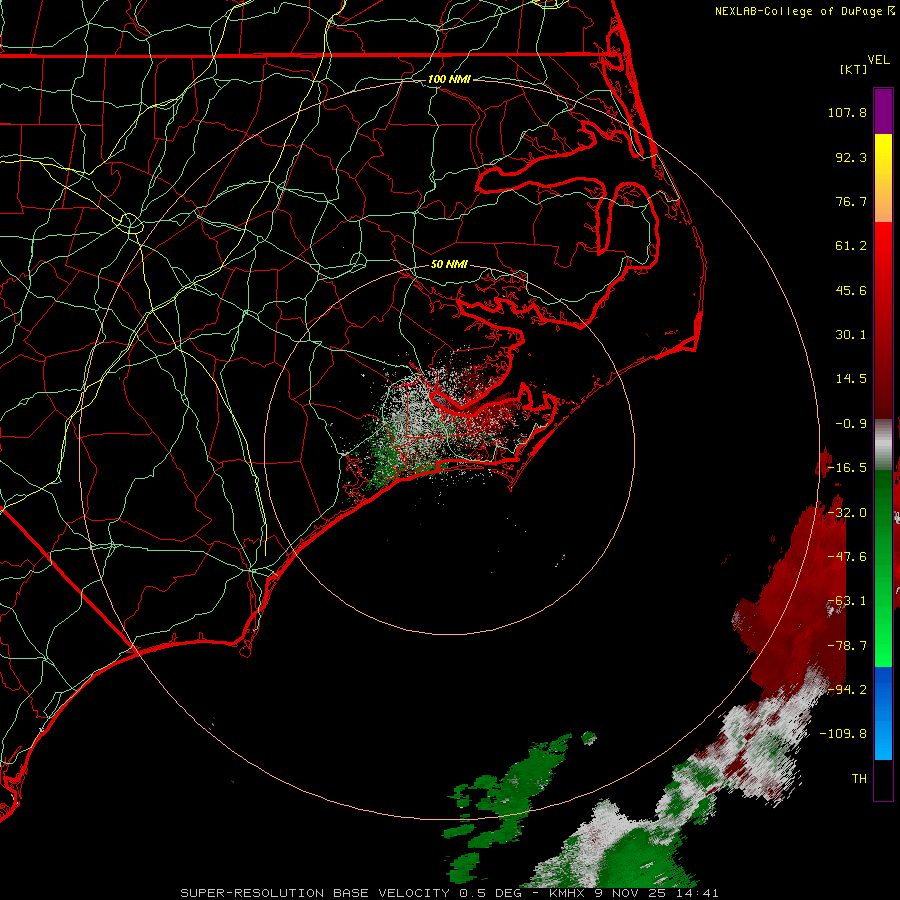This screenshot has width=900, height=900.
Task: Click the 107.8 velocity scale value
Action: pos(847,112)
